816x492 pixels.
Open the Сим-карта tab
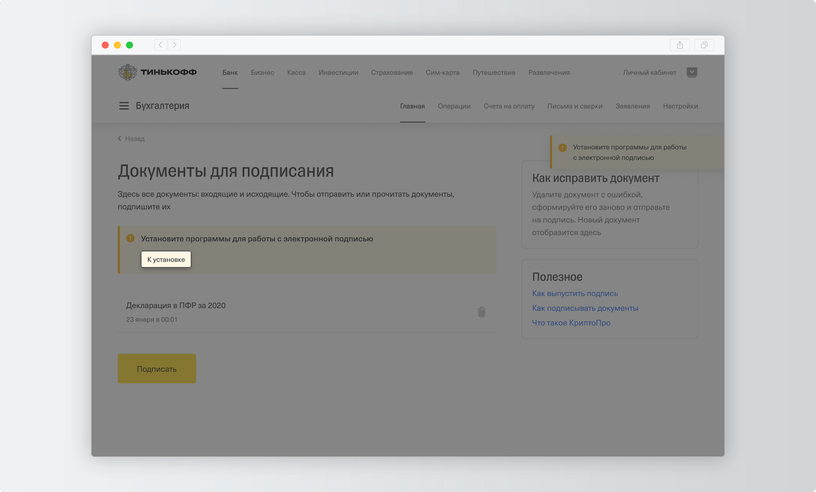pos(442,72)
